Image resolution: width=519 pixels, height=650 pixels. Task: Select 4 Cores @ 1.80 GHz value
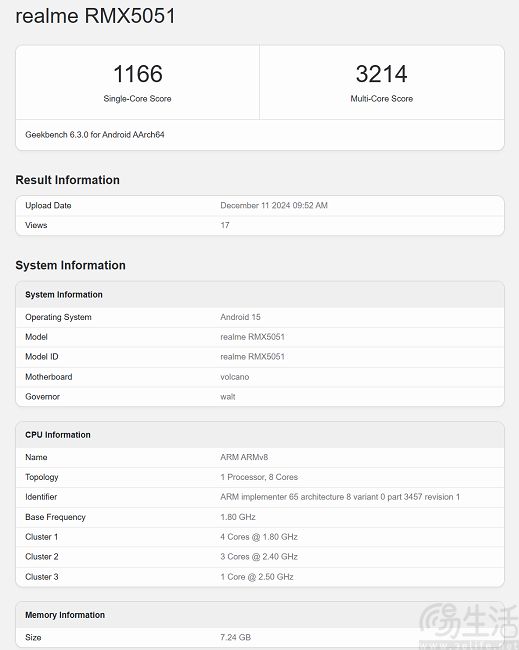(x=259, y=537)
